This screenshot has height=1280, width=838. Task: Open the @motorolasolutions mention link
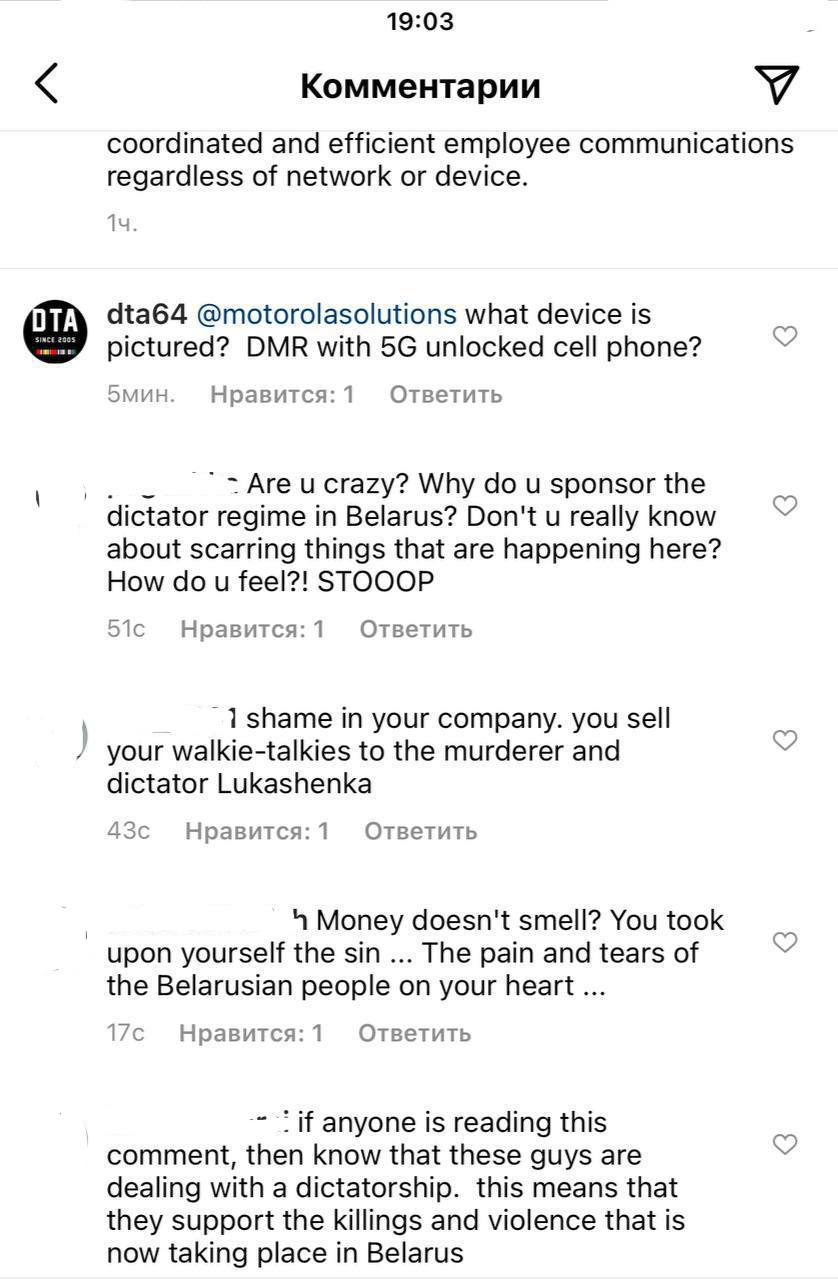[326, 314]
